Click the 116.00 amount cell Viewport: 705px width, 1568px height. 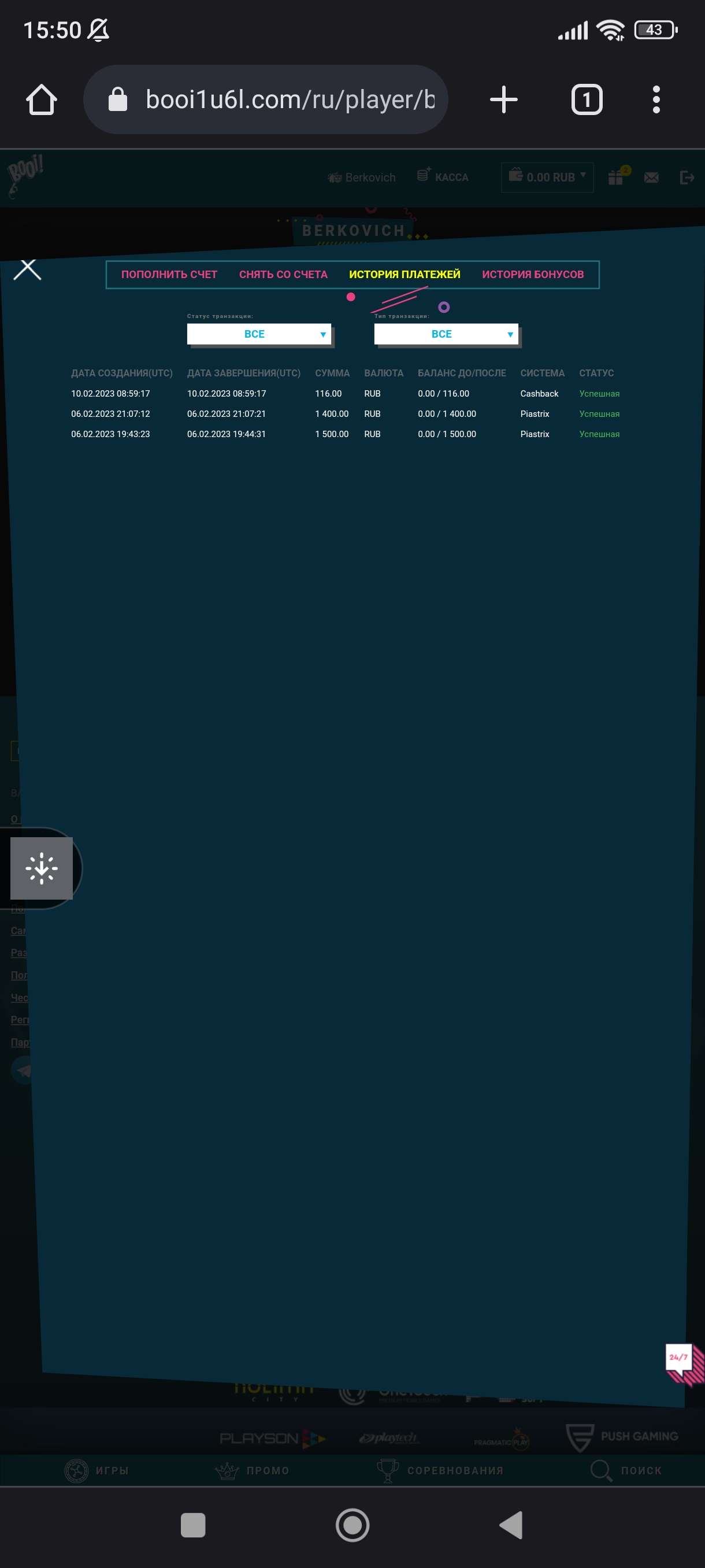(328, 394)
